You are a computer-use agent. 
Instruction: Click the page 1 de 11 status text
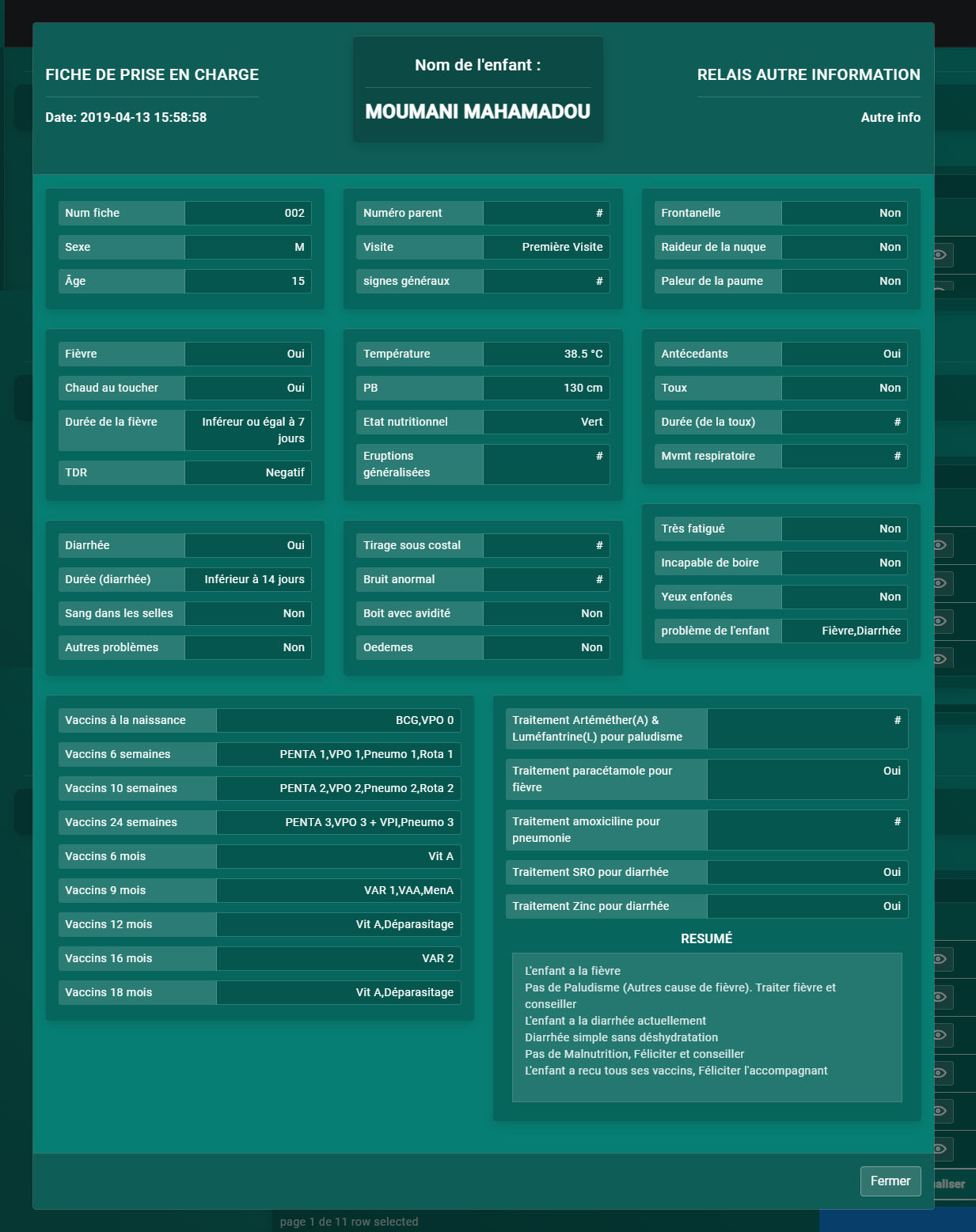(348, 1222)
